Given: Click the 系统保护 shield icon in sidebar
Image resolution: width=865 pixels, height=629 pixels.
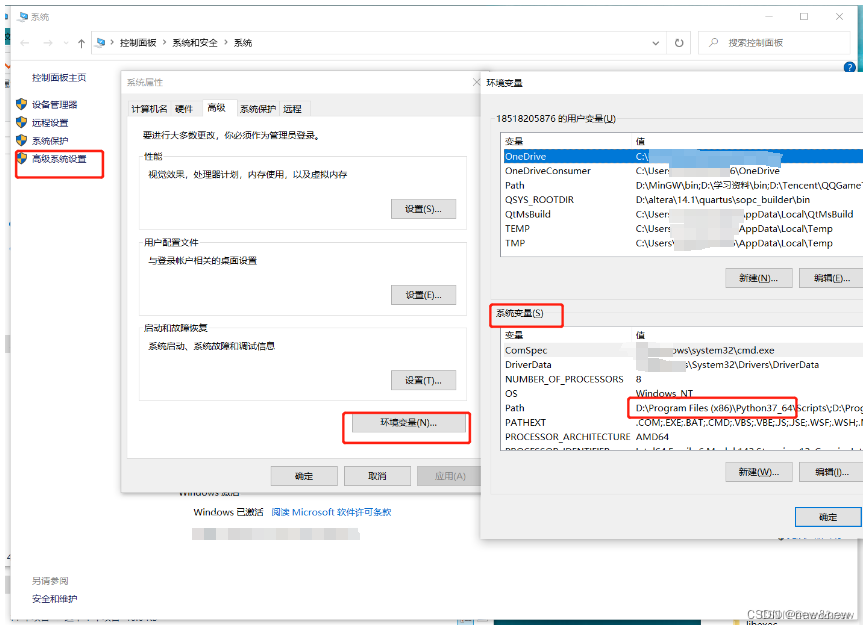Looking at the screenshot, I should (x=23, y=142).
